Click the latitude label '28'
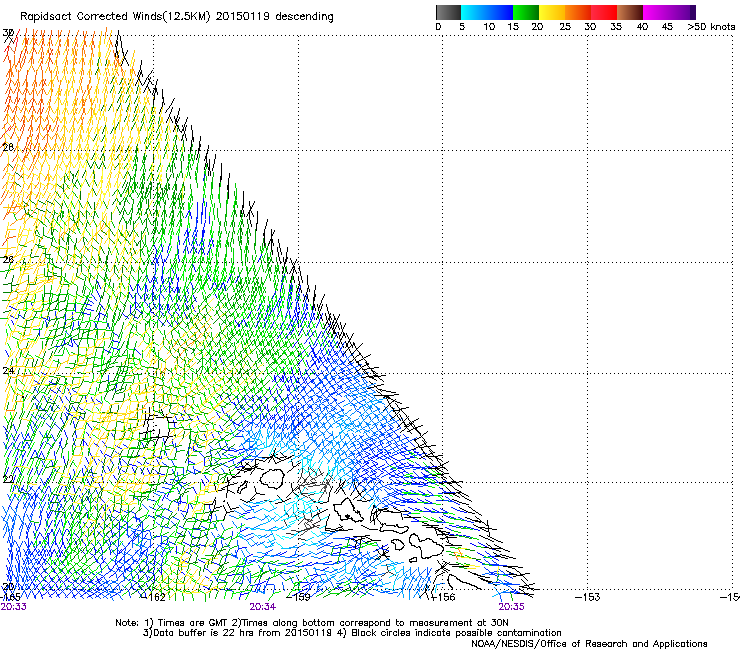The height and width of the screenshot is (650, 740). (8, 147)
